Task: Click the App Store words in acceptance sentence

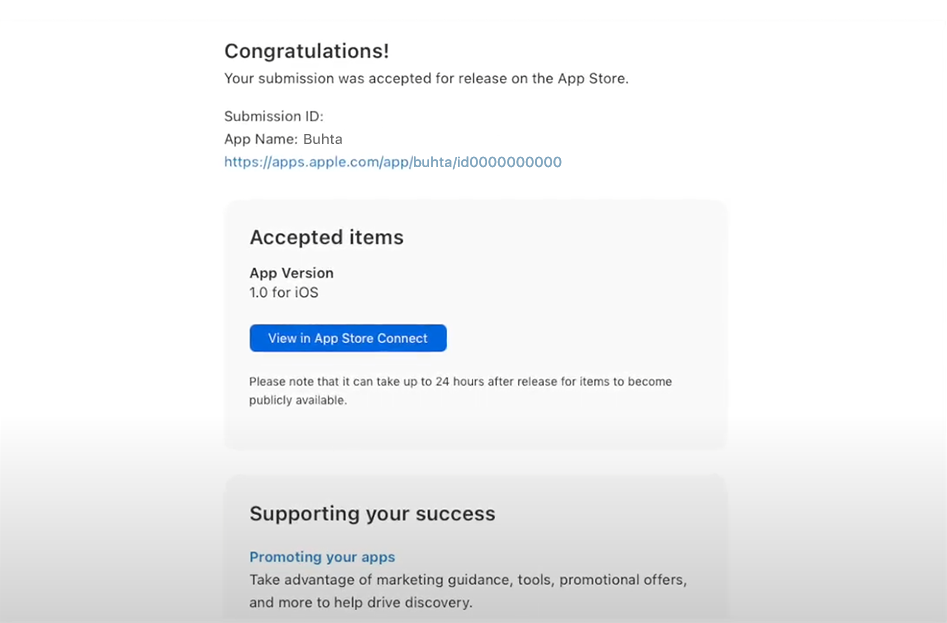Action: coord(591,78)
